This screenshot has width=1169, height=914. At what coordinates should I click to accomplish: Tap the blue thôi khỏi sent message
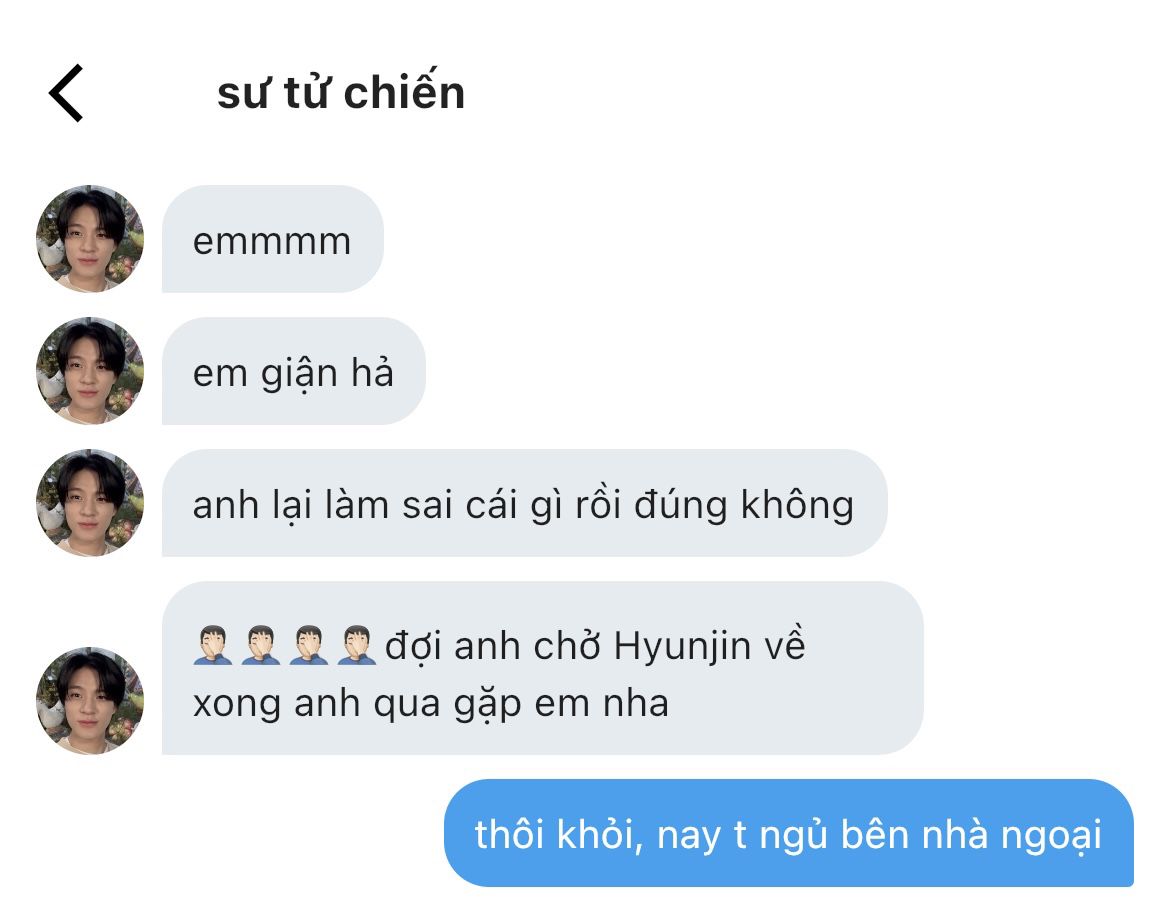point(789,833)
